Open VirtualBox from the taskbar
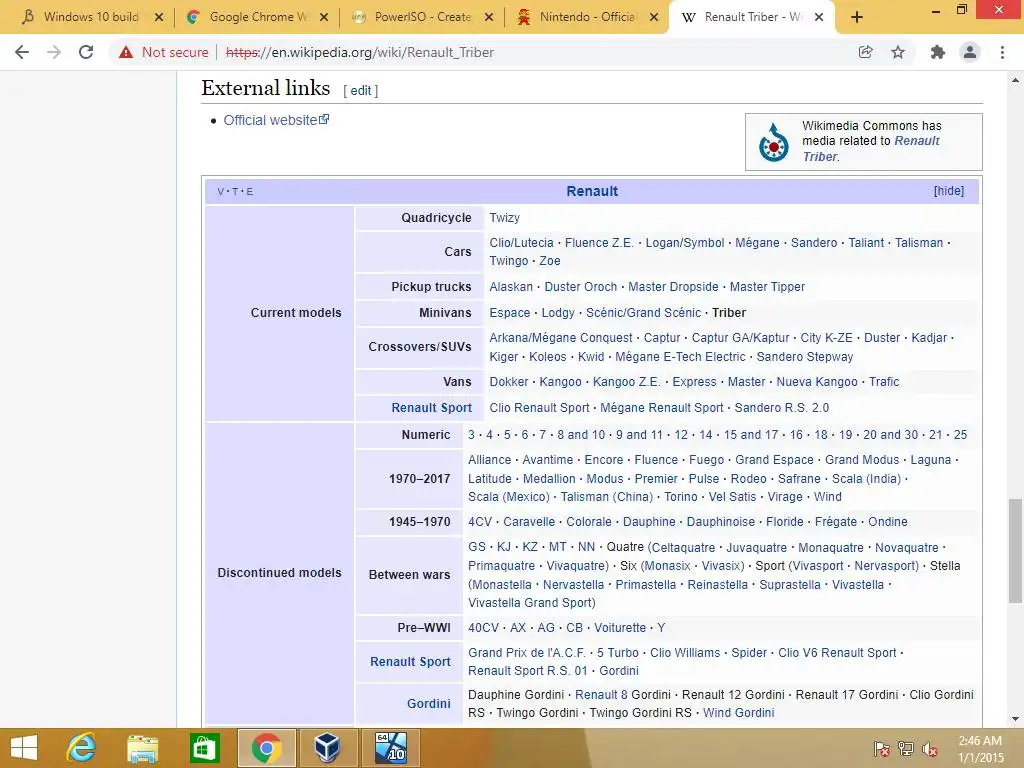This screenshot has width=1024, height=768. click(x=327, y=748)
